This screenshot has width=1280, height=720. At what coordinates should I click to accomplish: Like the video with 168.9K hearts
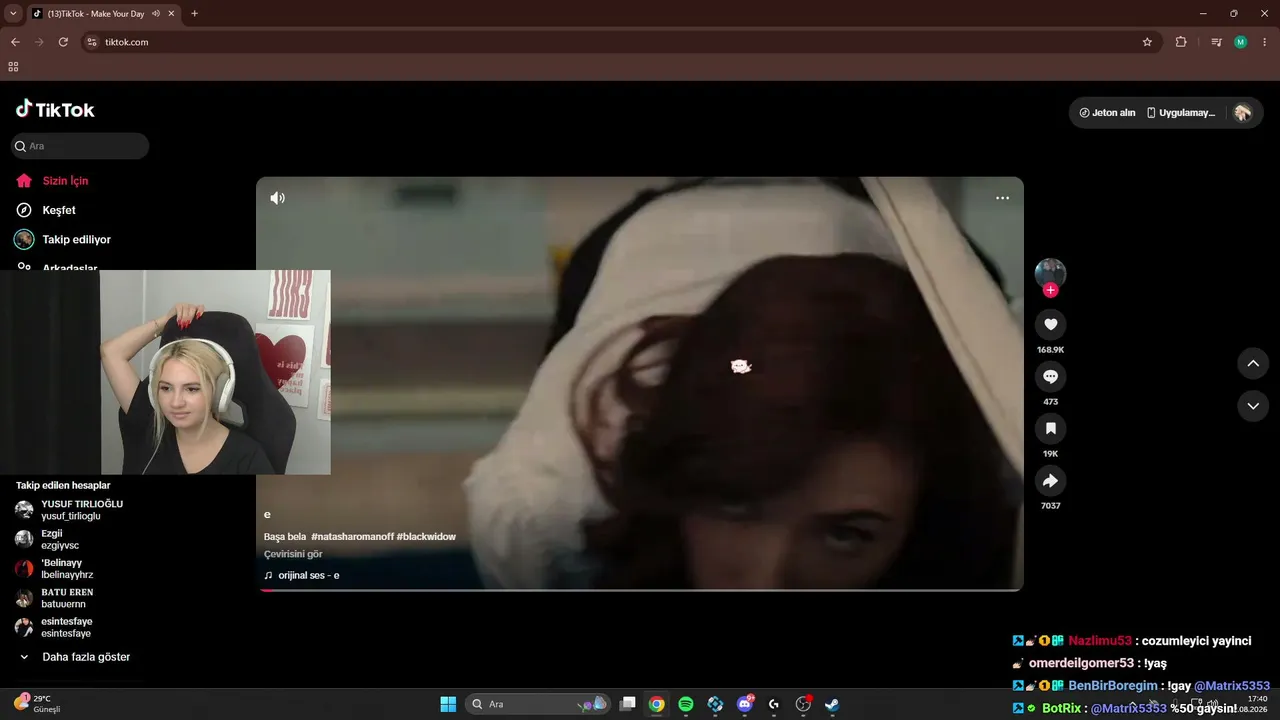1050,324
